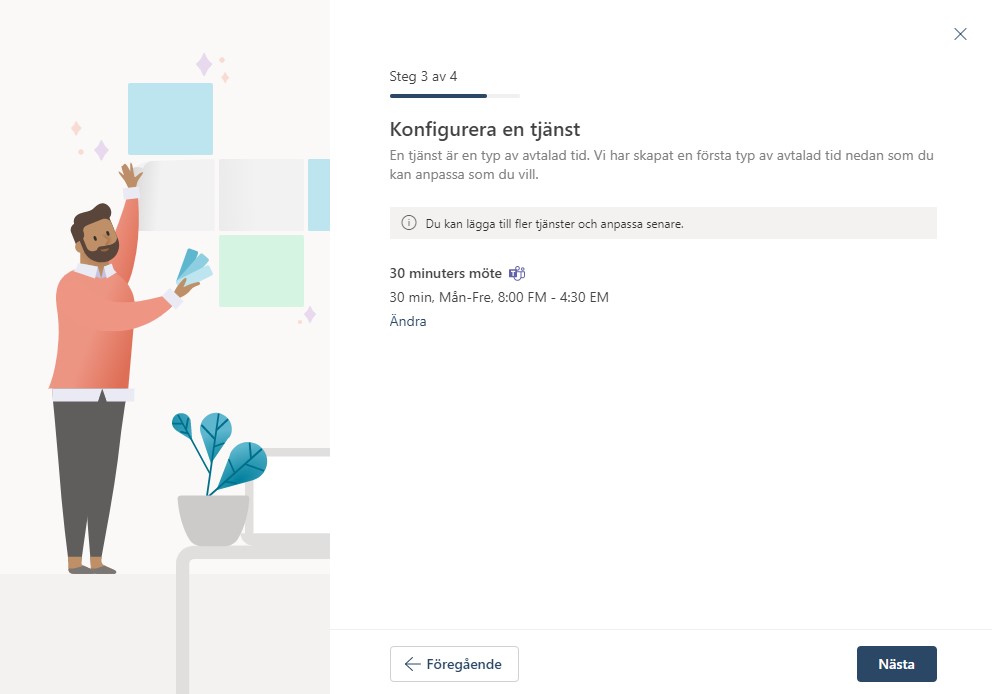Go to the next step with Nästa
Screen dimensions: 992x694
point(896,664)
